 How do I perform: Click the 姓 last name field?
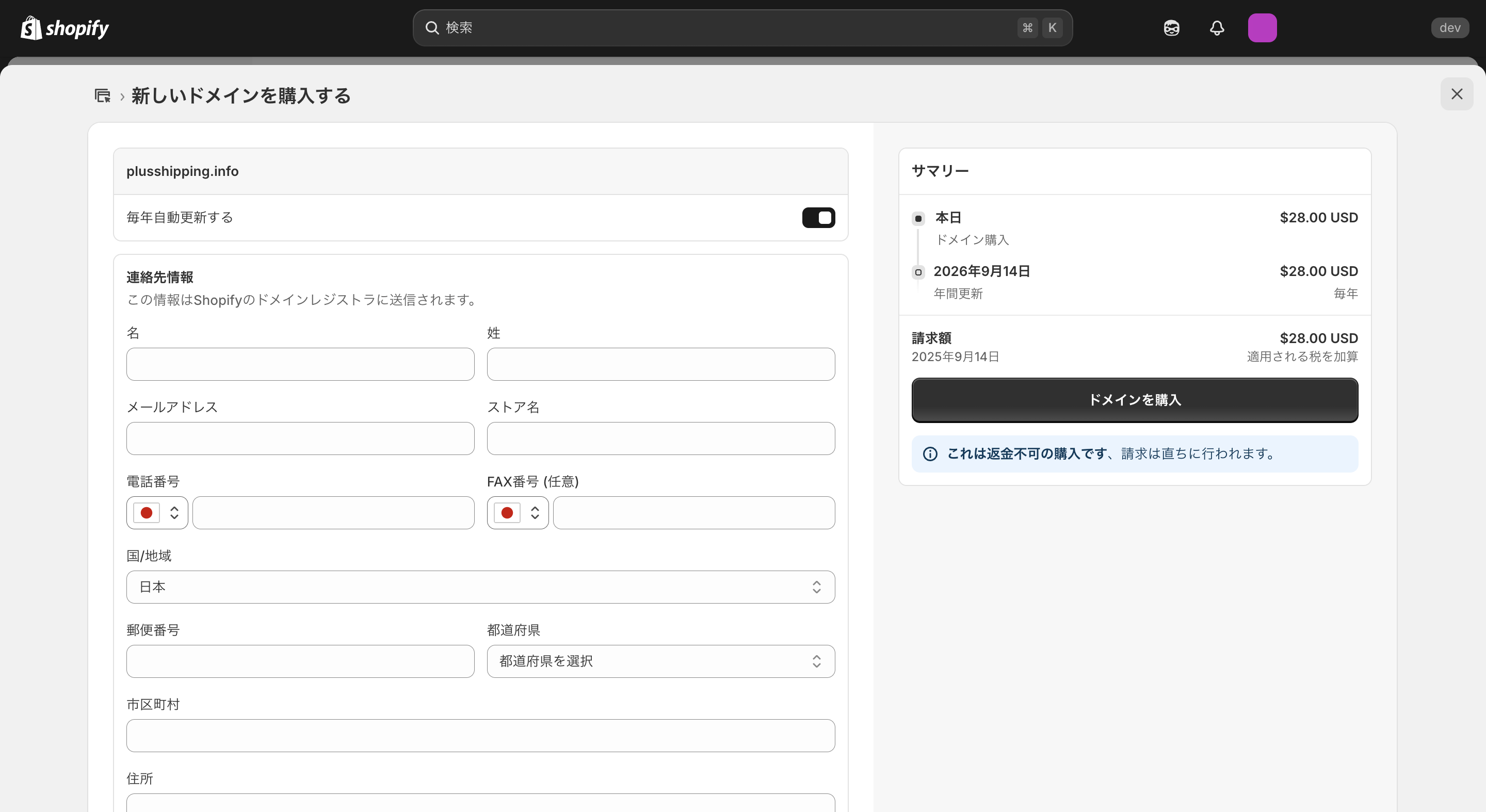(660, 364)
